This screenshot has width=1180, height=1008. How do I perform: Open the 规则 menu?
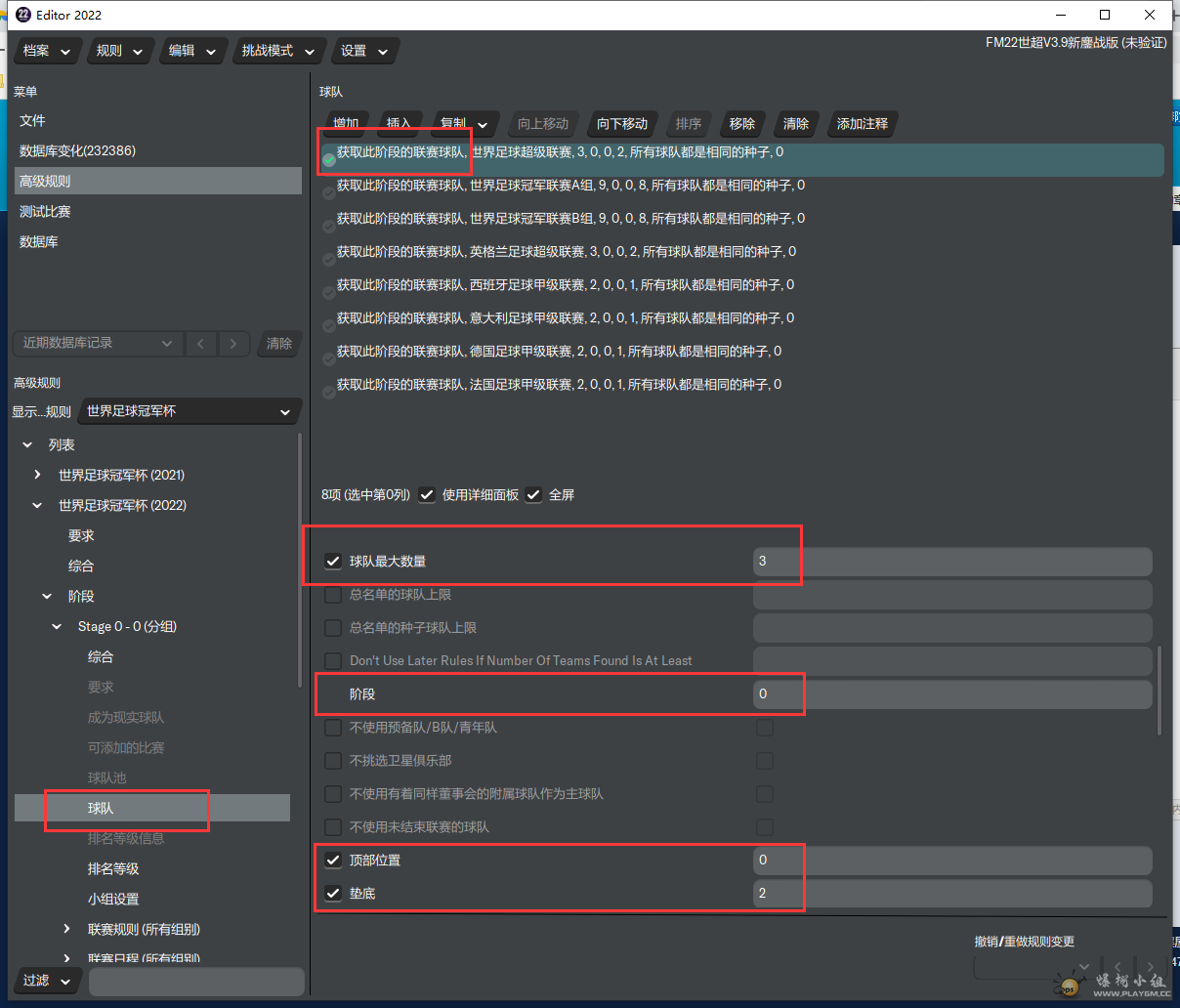tap(120, 51)
